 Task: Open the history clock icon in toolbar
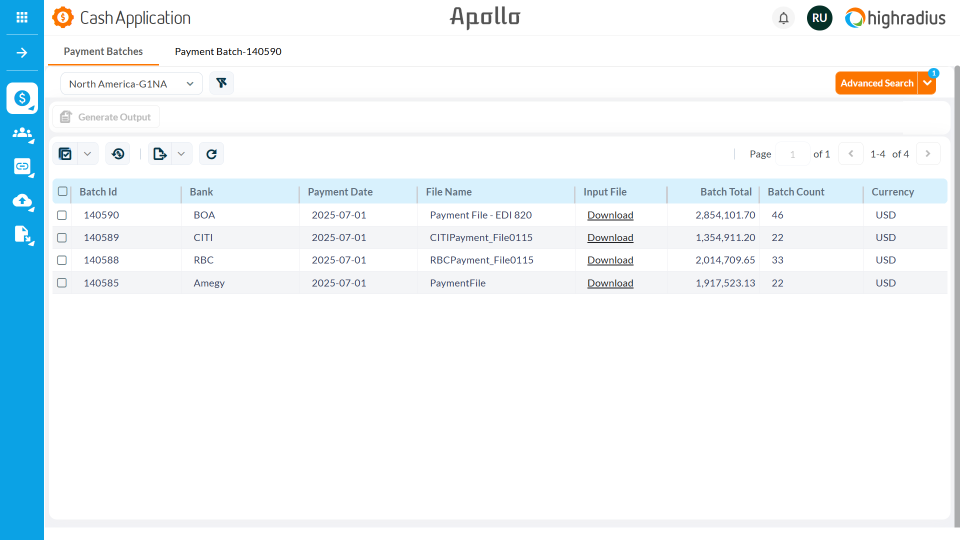(118, 154)
